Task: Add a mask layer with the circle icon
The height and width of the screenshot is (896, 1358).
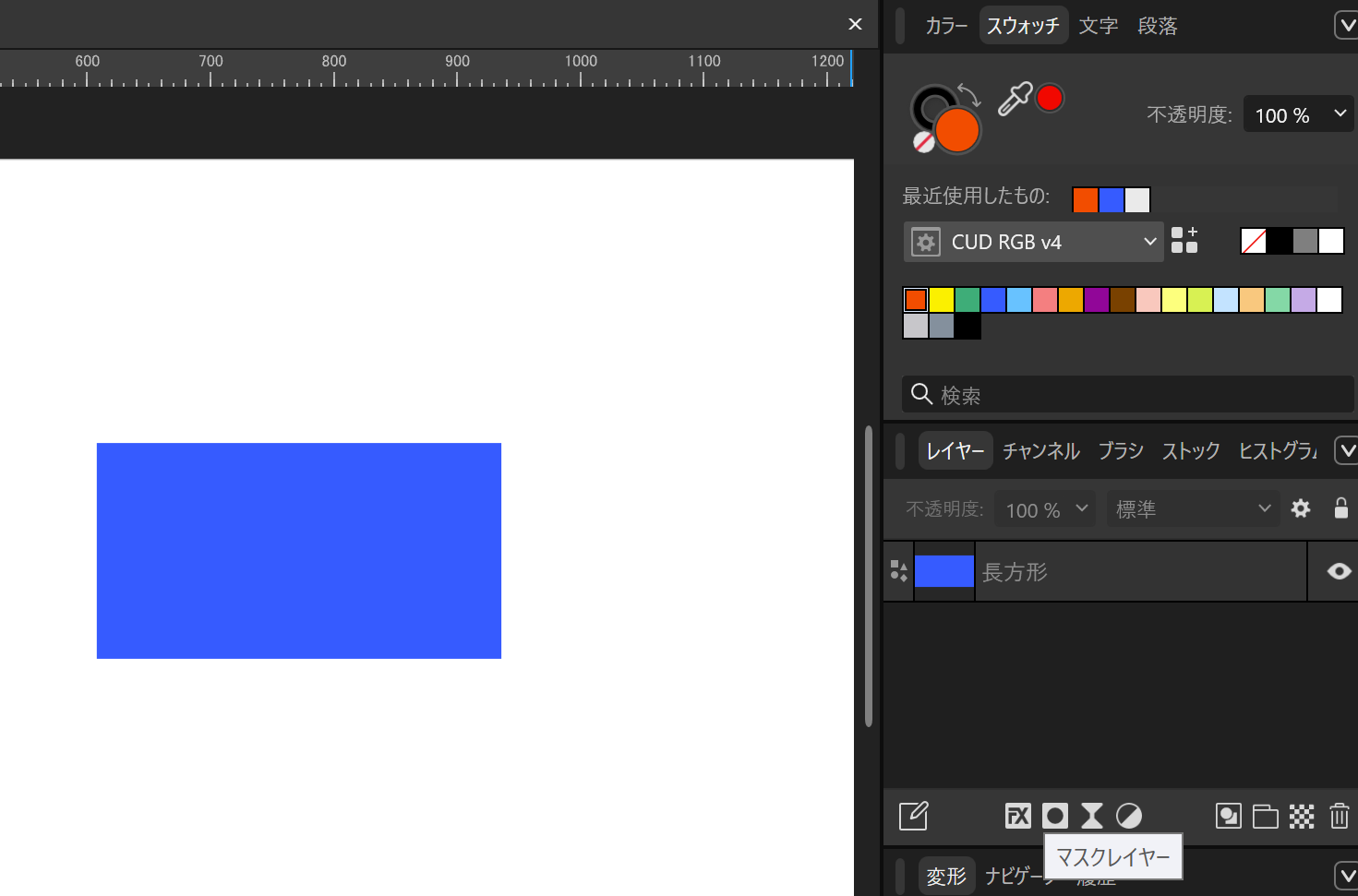Action: point(1055,816)
